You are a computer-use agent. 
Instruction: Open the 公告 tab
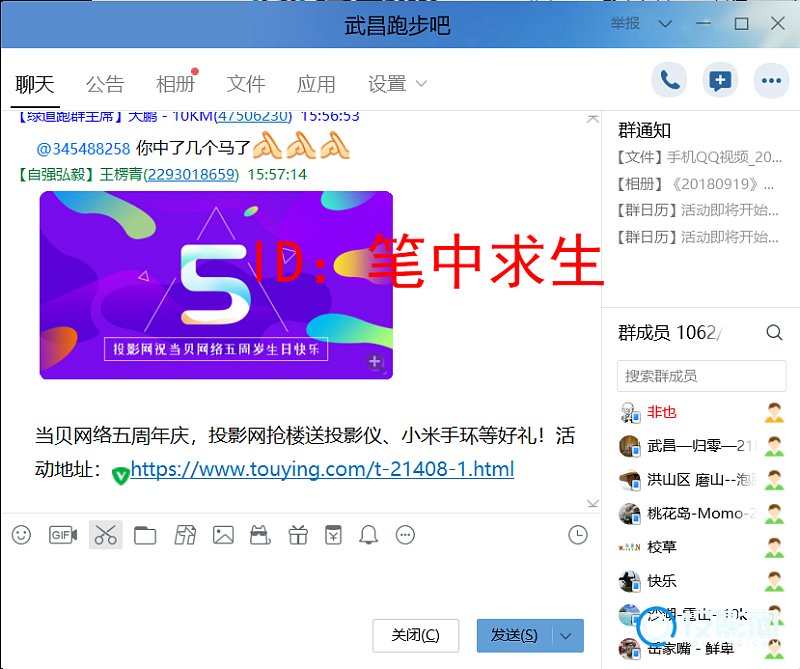point(105,84)
